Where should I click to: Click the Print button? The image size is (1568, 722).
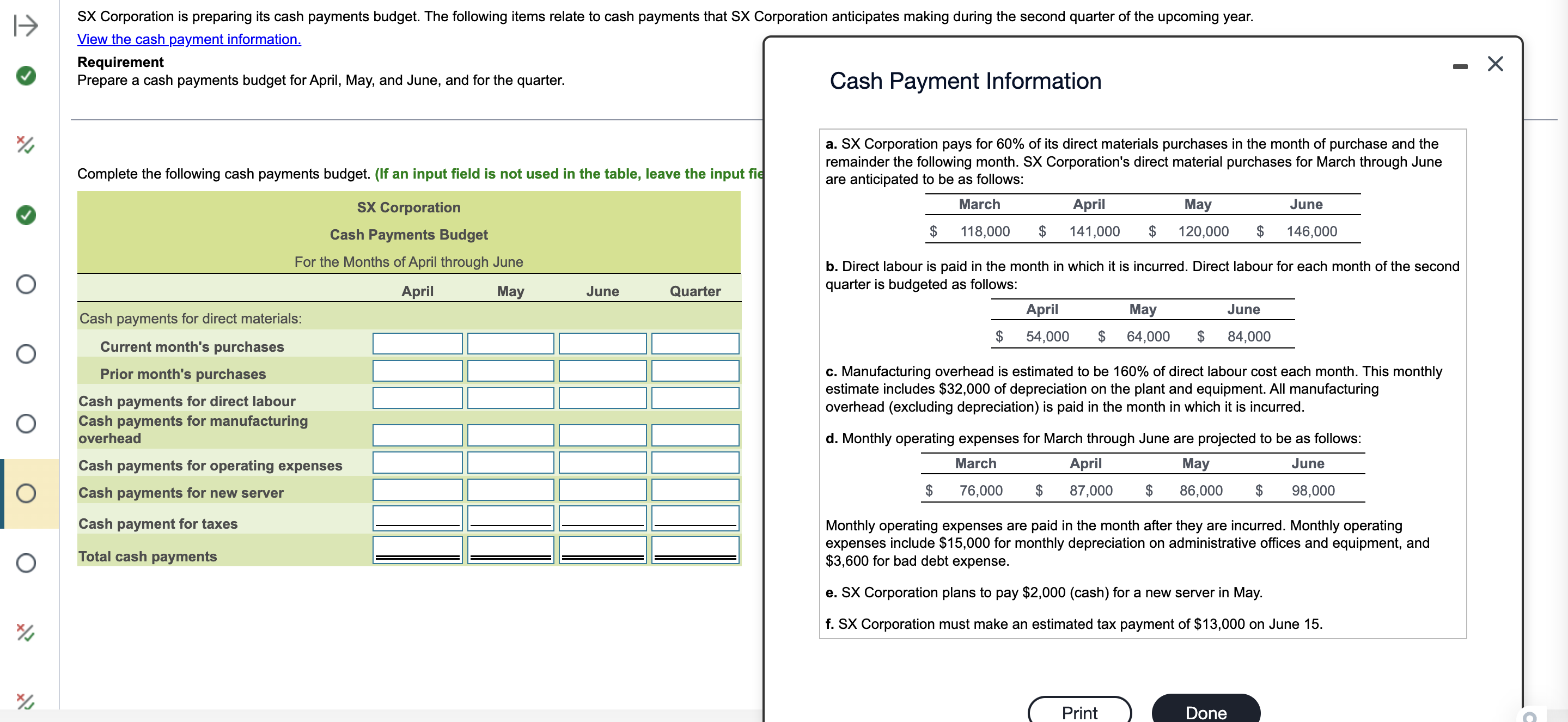(1079, 712)
